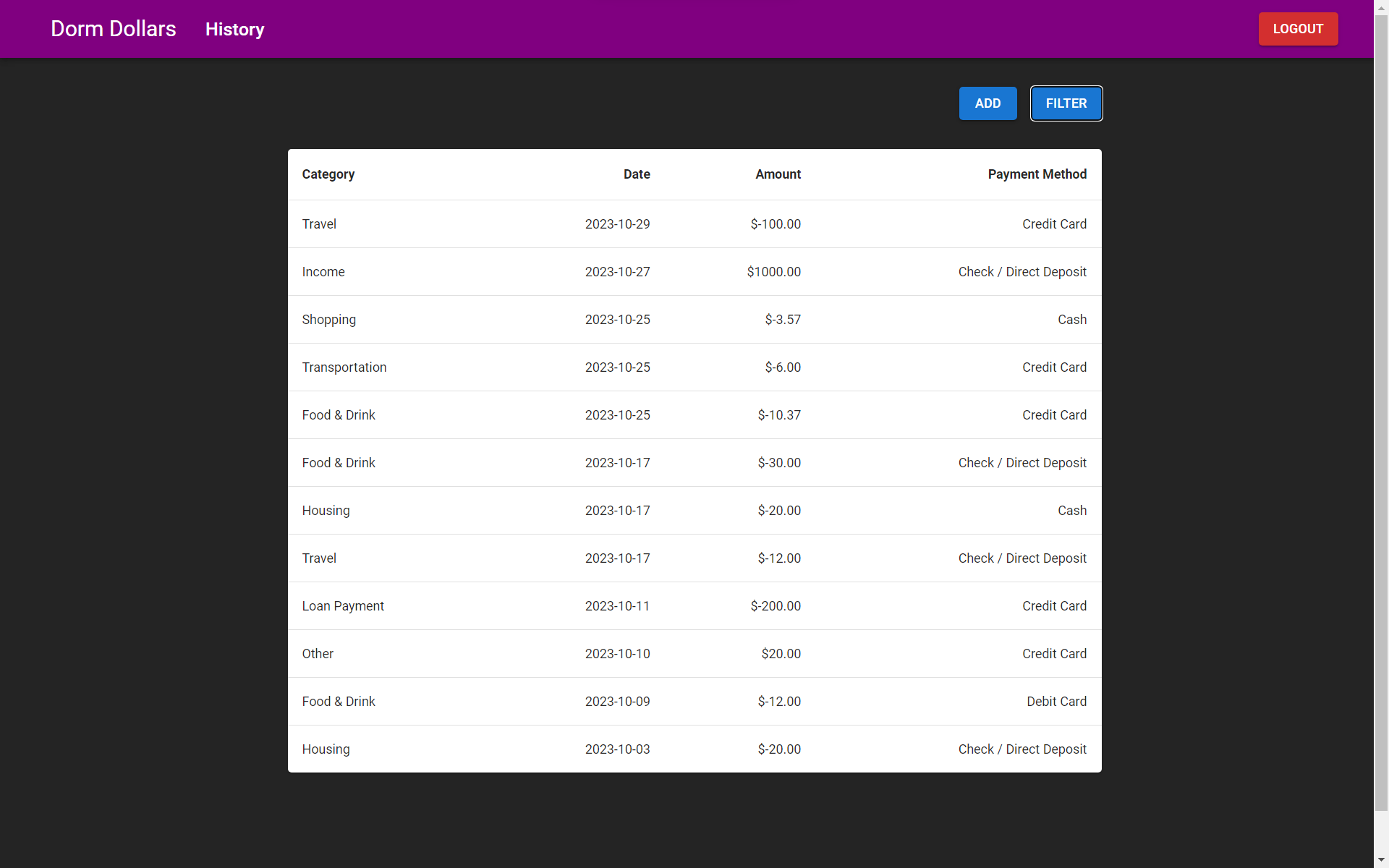Click the Dorm Dollars logo link
Viewport: 1389px width, 868px height.
pos(113,29)
